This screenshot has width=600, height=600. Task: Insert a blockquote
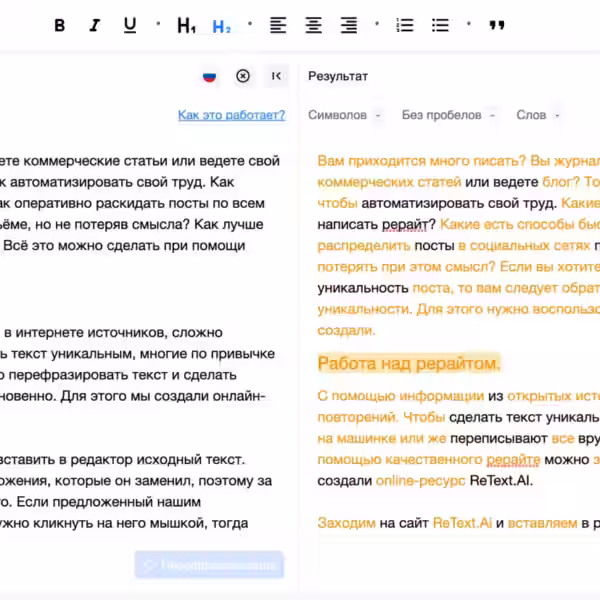pyautogui.click(x=497, y=26)
